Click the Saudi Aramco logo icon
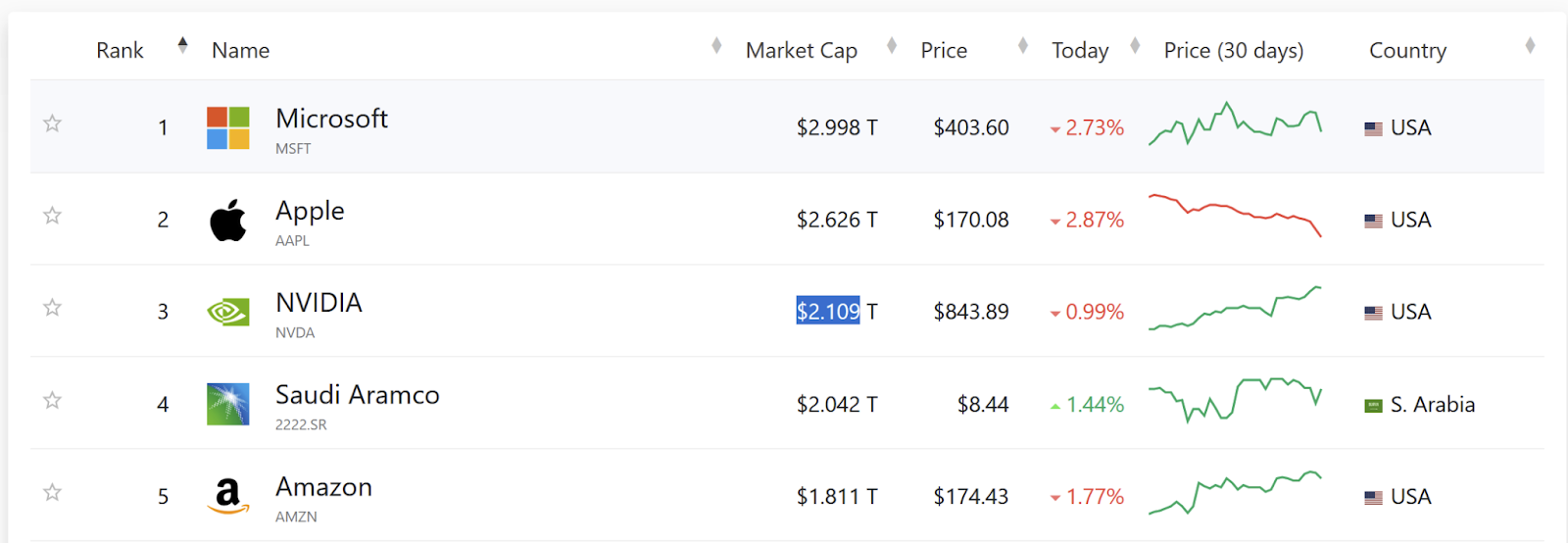This screenshot has width=1568, height=543. point(228,404)
